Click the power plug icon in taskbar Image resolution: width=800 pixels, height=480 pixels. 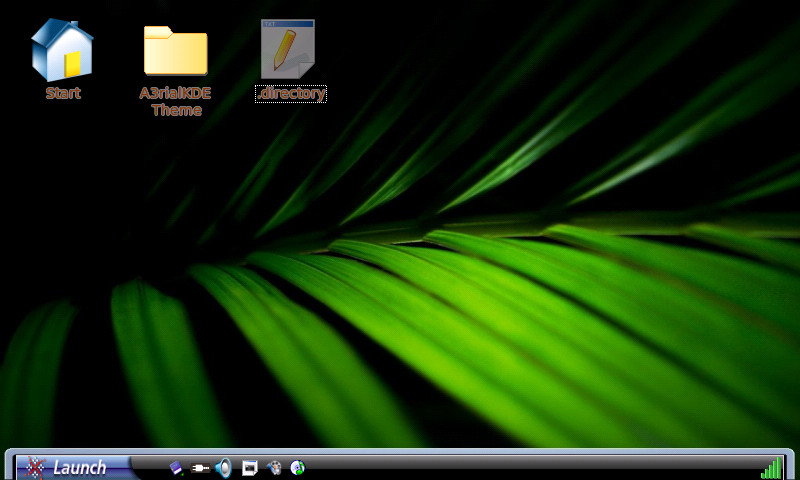pyautogui.click(x=200, y=467)
